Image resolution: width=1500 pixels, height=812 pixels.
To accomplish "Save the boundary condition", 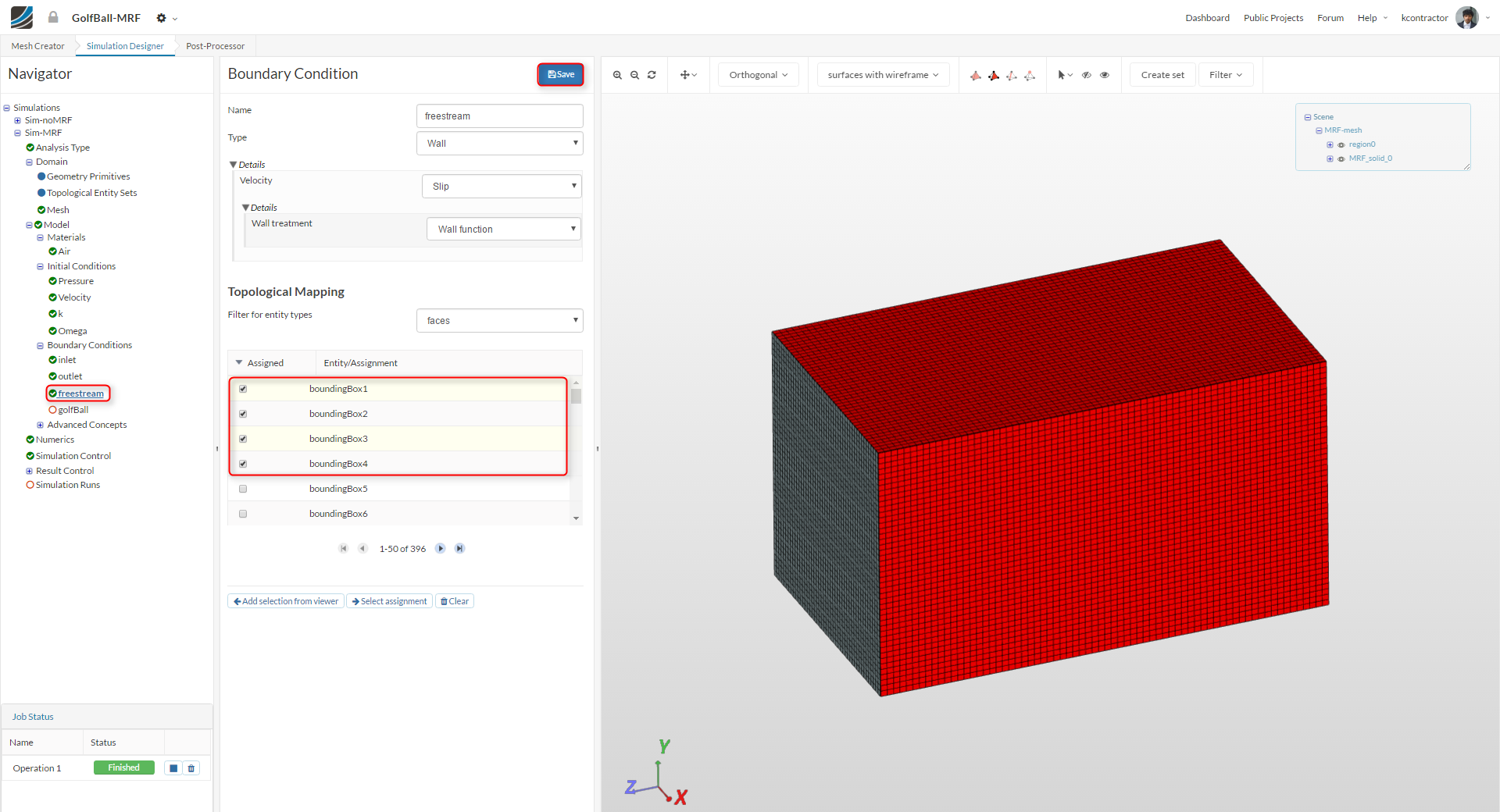I will [560, 74].
